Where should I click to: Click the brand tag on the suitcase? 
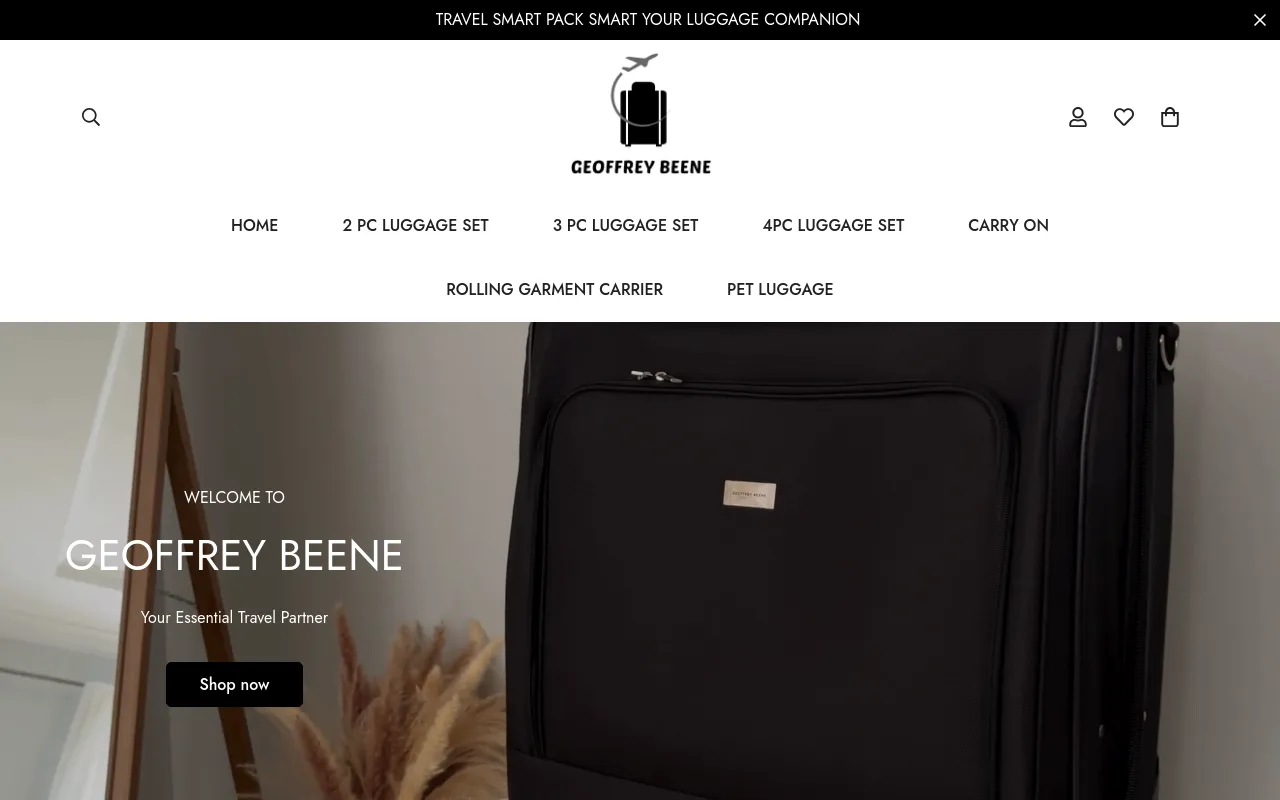pos(749,494)
